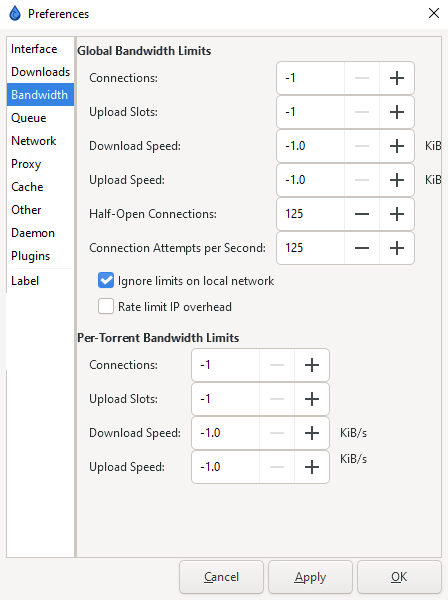Viewport: 448px width, 600px height.
Task: Focus the global Upload Speed input field
Action: coord(310,180)
